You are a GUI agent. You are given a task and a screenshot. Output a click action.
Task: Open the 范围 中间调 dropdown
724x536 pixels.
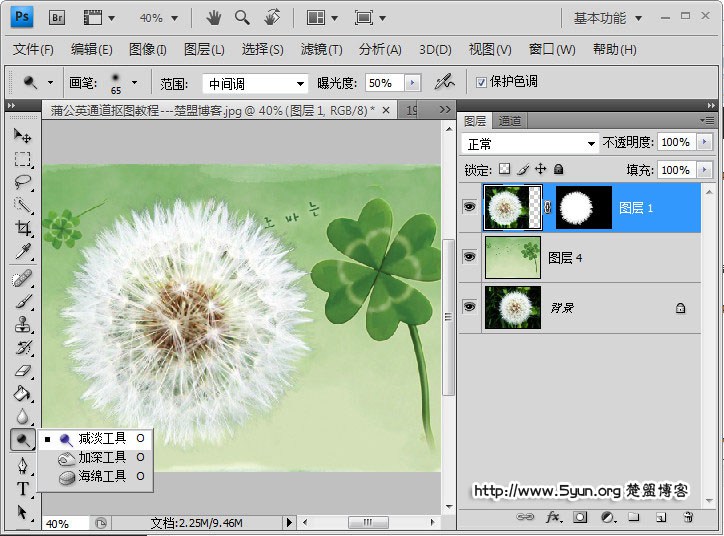(255, 84)
